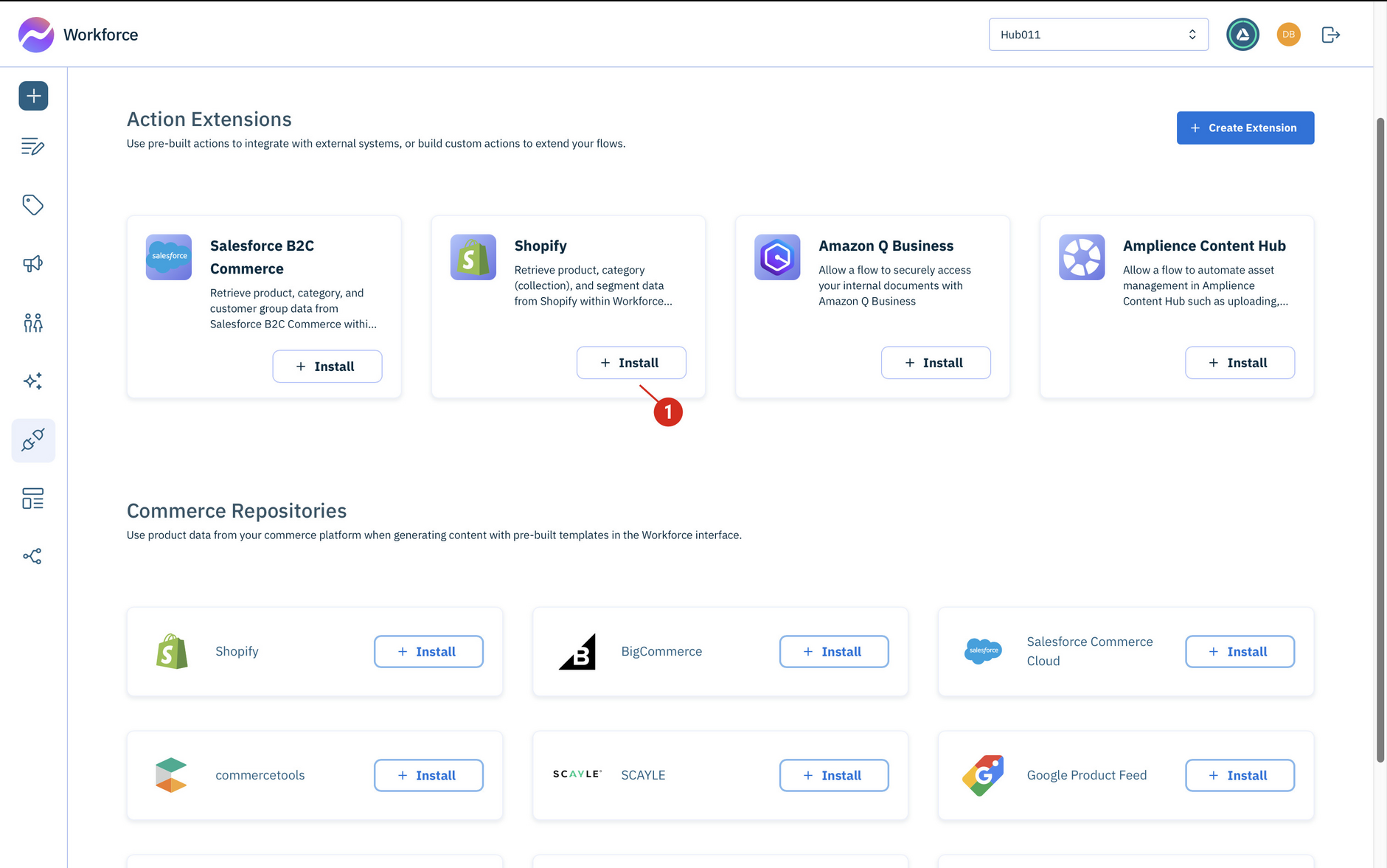
Task: Install the BigCommerce commerce repository
Action: (833, 651)
